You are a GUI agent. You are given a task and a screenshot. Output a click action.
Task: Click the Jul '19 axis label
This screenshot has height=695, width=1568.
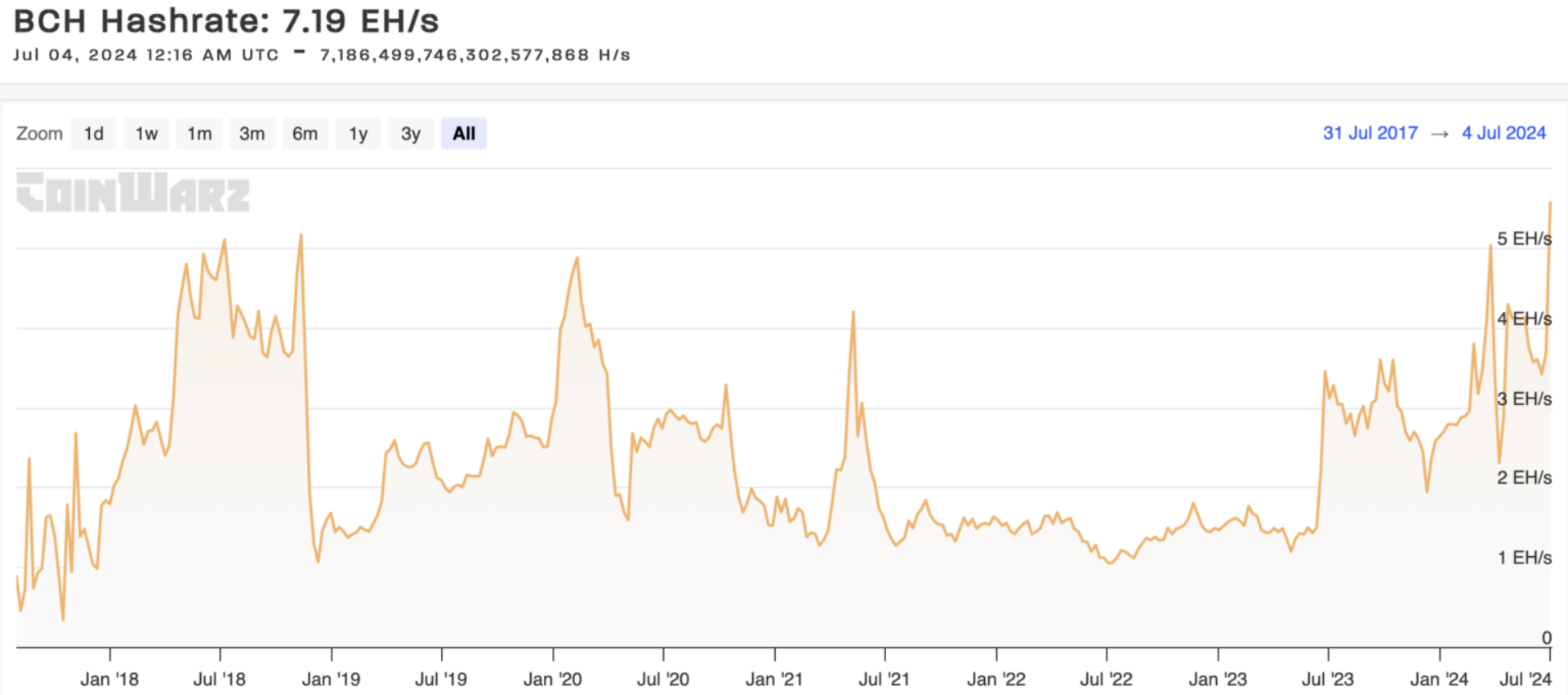coord(441,679)
